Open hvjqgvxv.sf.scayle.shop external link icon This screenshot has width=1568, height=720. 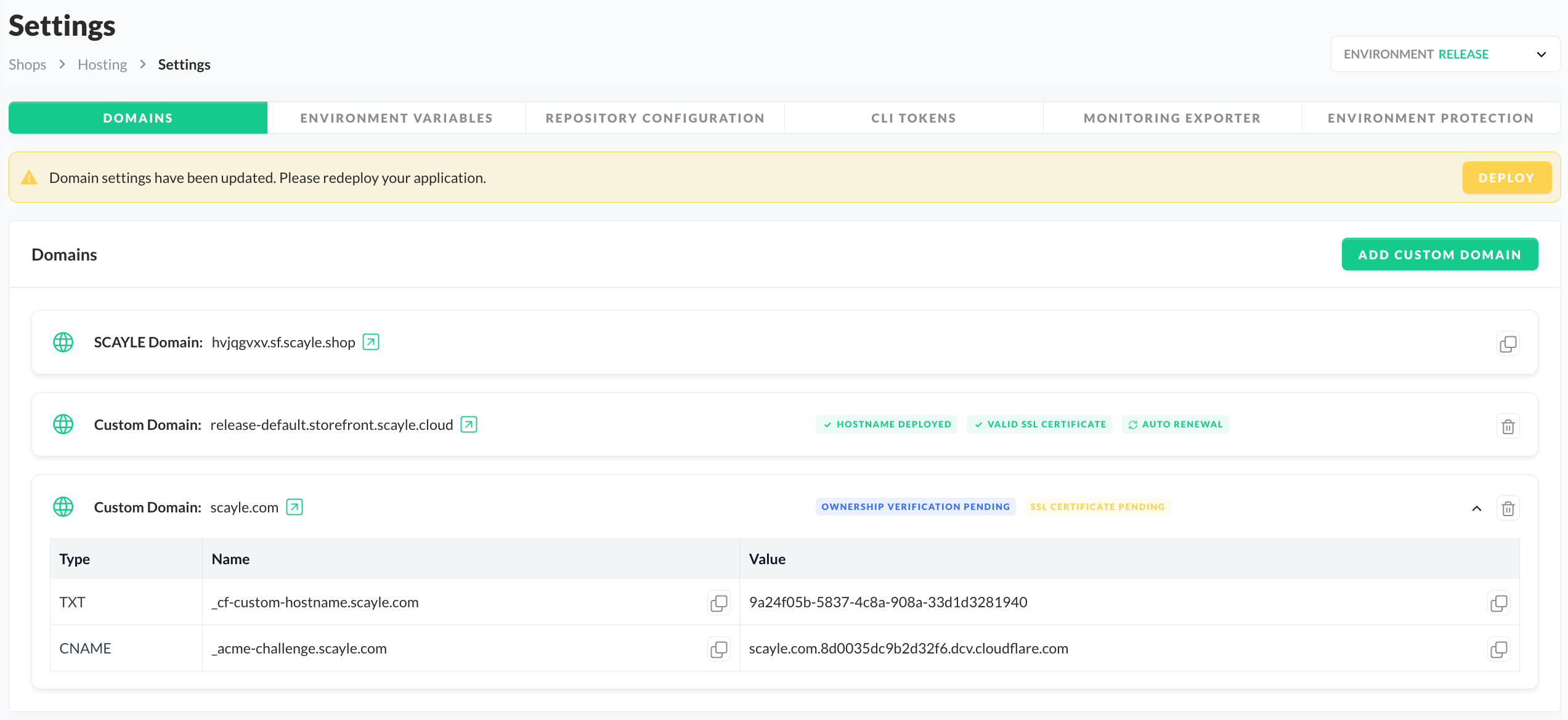(x=371, y=342)
